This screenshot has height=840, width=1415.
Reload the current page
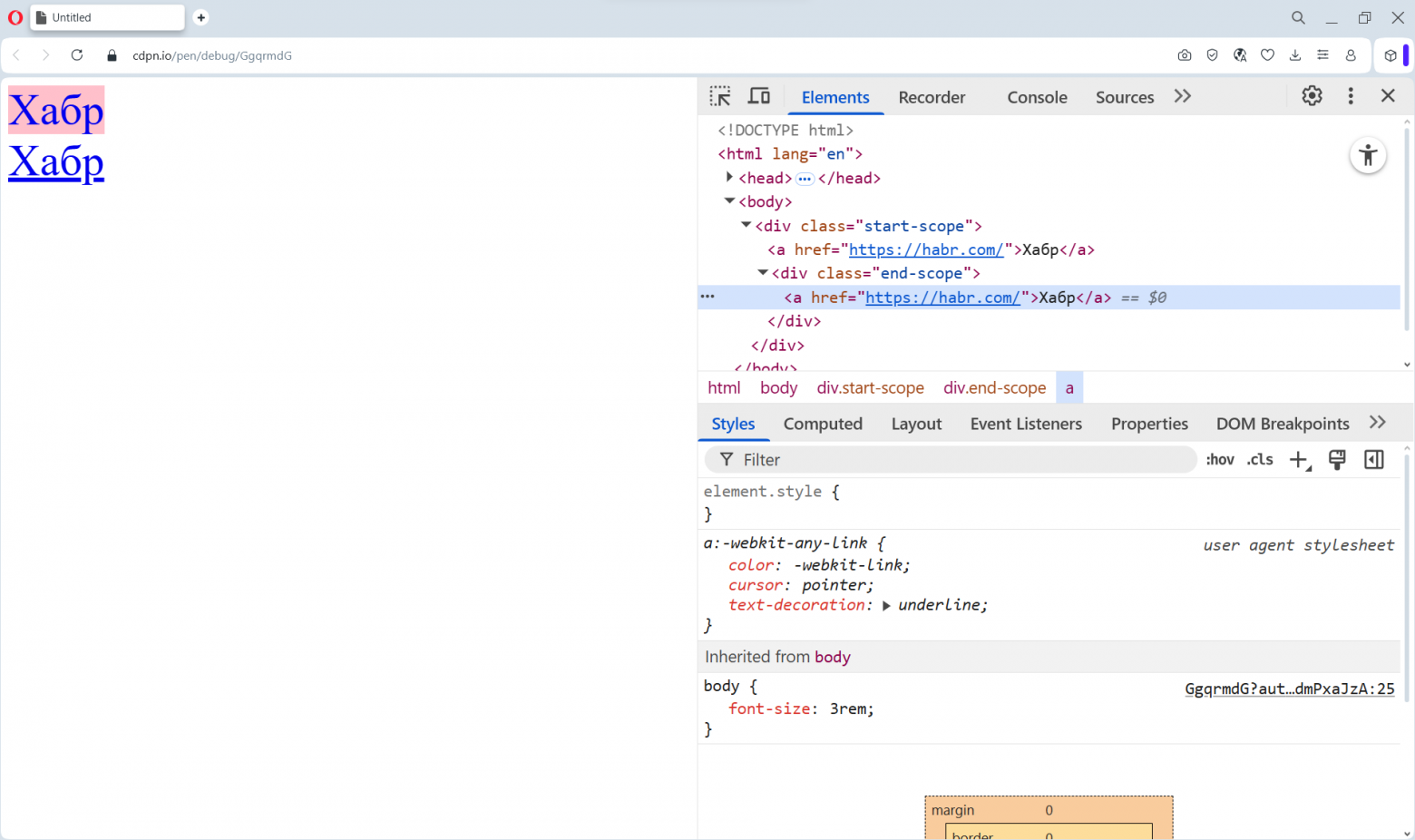[x=77, y=55]
